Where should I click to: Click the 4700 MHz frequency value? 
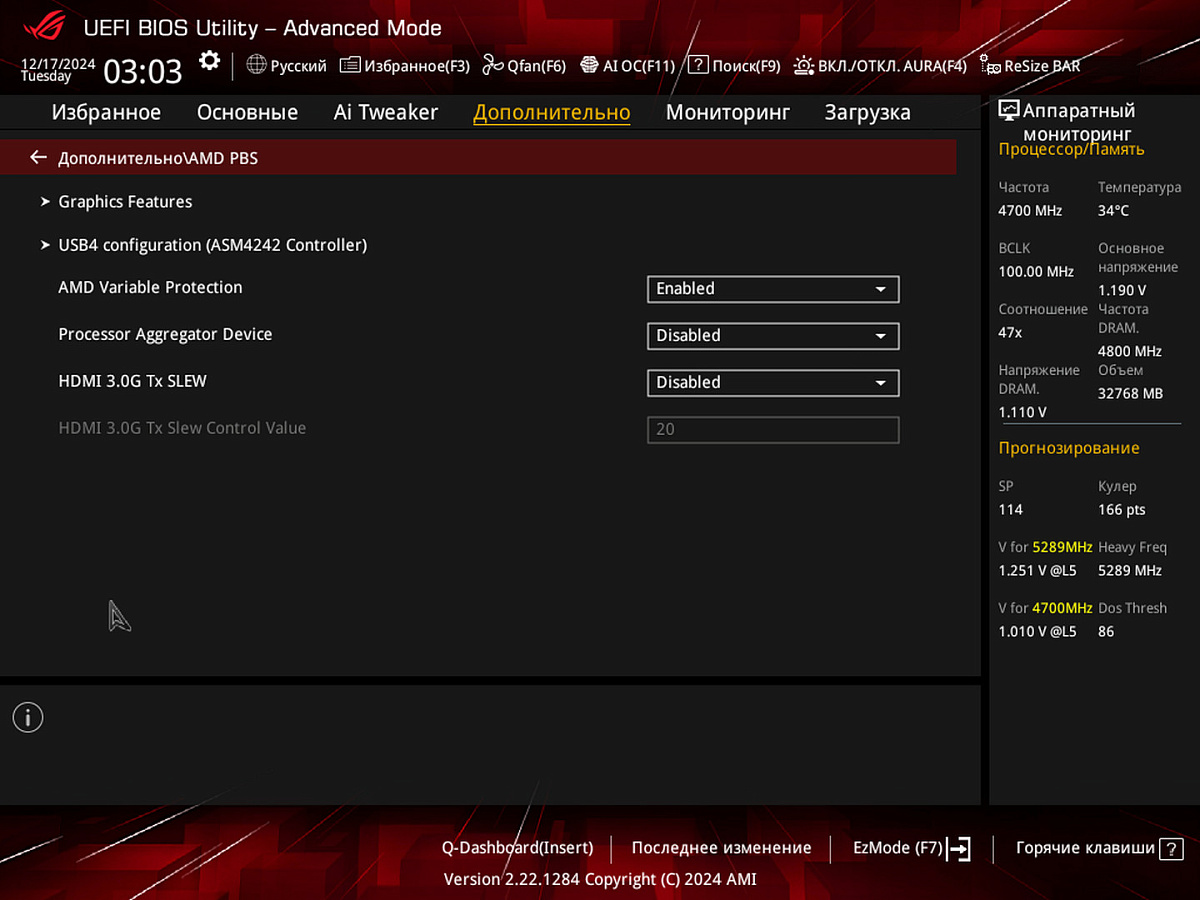coord(1030,210)
